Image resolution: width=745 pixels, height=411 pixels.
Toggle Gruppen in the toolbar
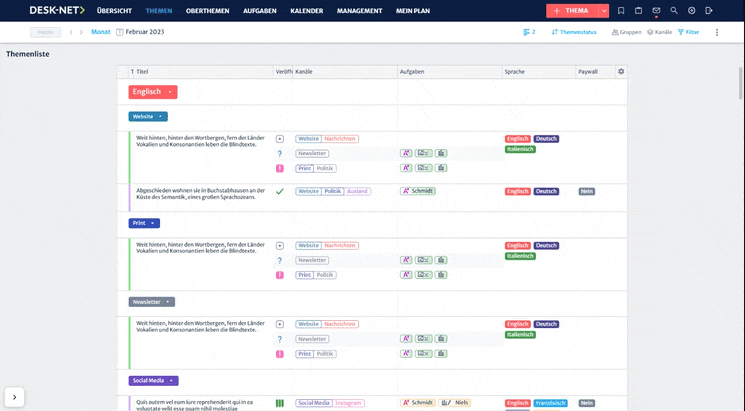[626, 32]
